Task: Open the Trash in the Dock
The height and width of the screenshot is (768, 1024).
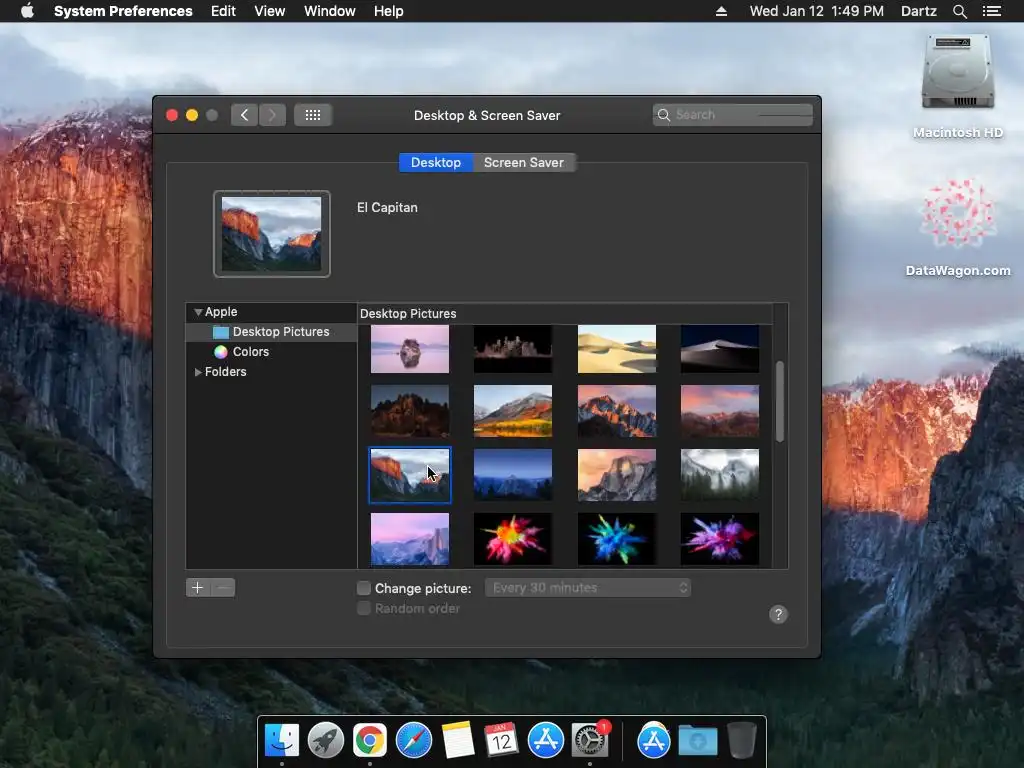Action: coord(742,740)
